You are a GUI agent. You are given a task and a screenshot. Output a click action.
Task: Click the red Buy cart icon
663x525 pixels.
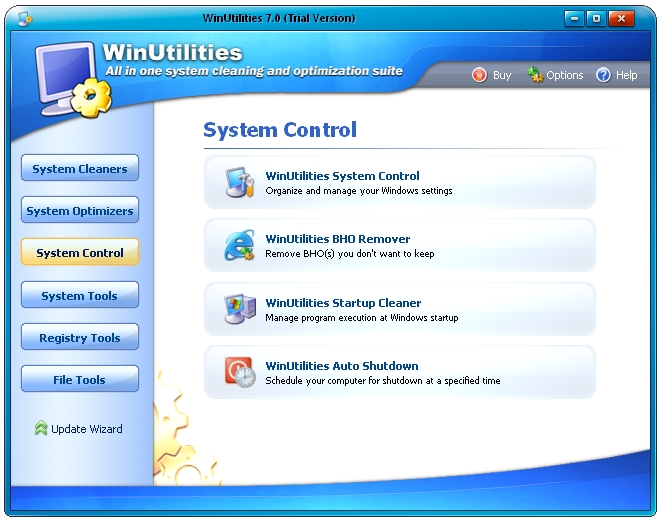pyautogui.click(x=479, y=75)
